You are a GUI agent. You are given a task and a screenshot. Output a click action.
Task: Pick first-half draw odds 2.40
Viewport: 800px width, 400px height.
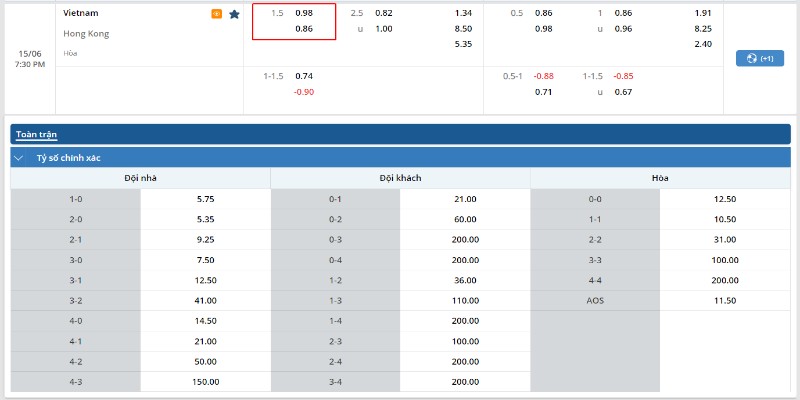(x=702, y=44)
